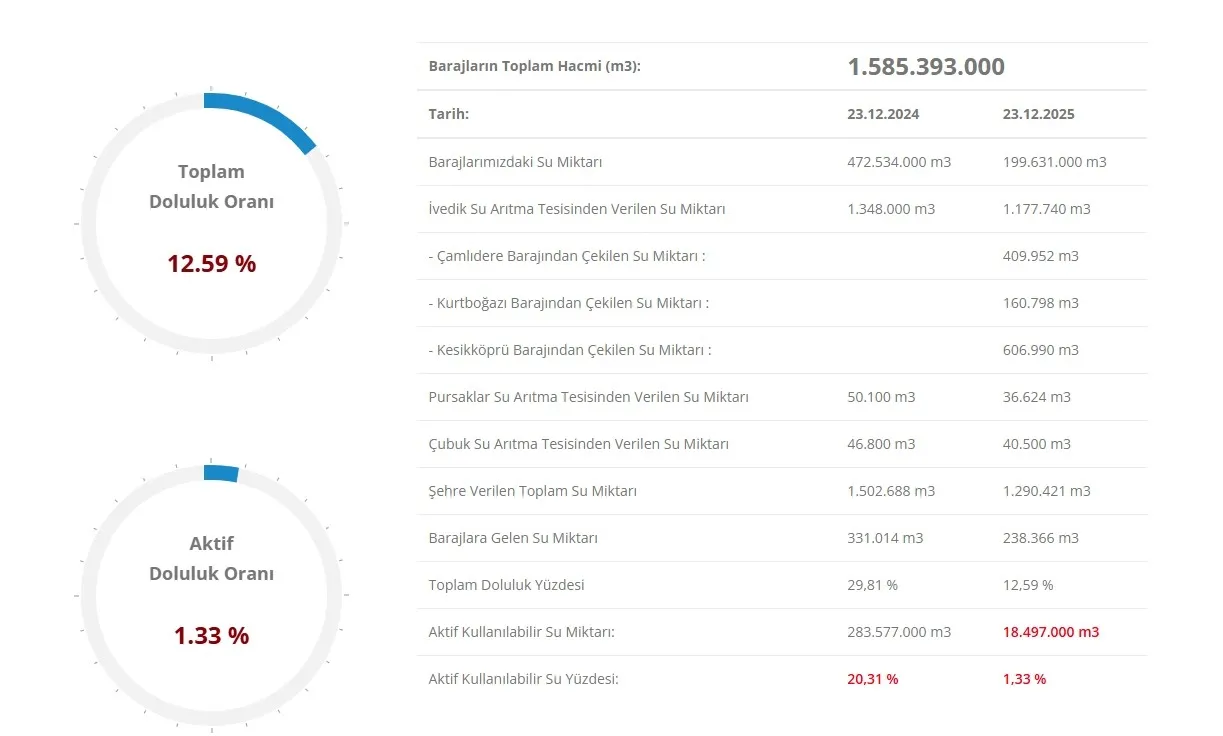Select the Kesikköprü value 606.990 m3

click(x=1040, y=350)
